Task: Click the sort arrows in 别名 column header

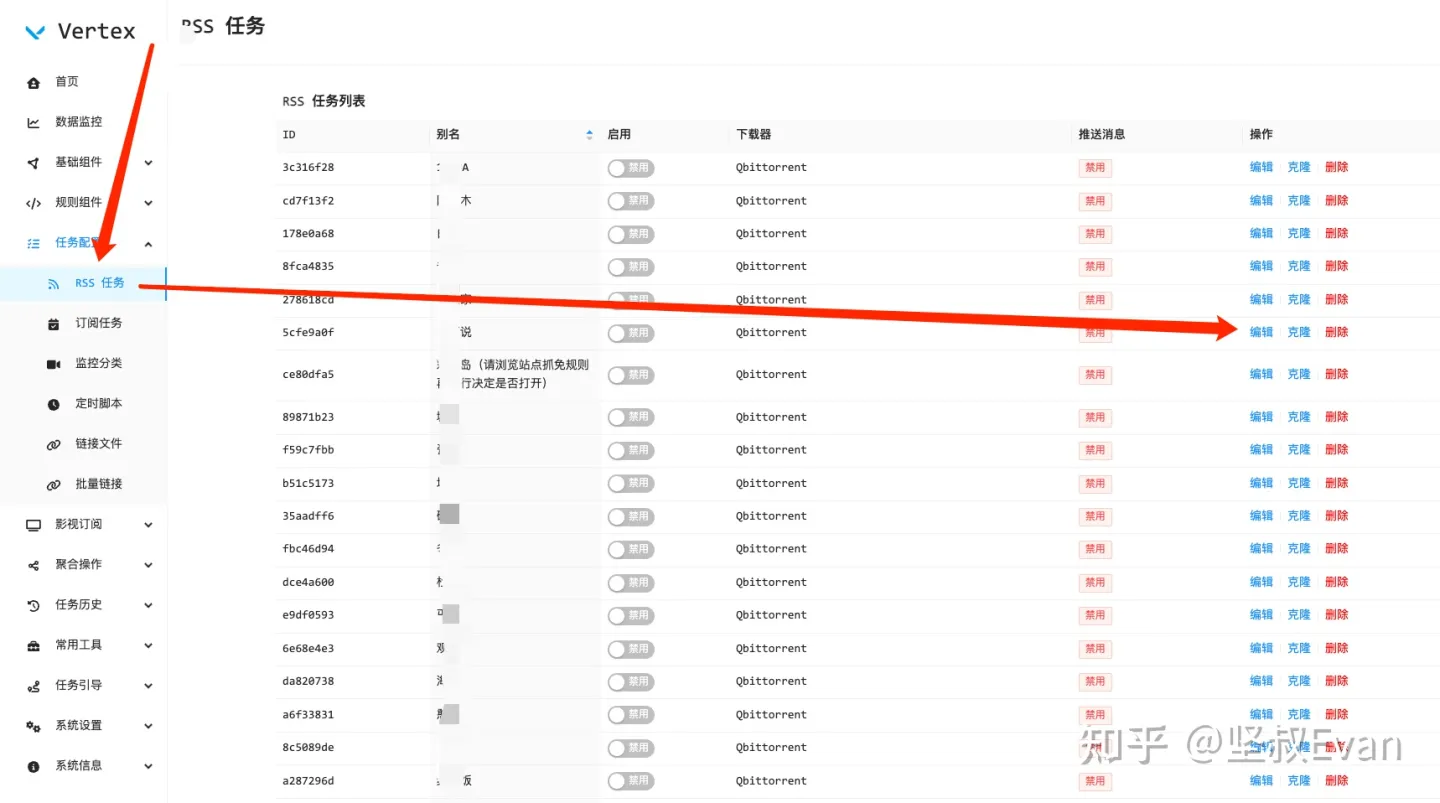Action: click(589, 135)
